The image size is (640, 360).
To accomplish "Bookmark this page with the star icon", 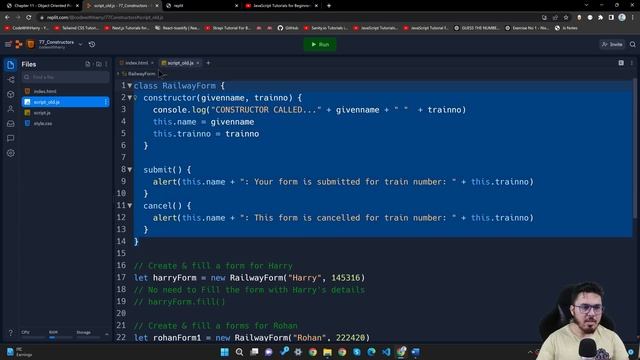I will pos(566,18).
